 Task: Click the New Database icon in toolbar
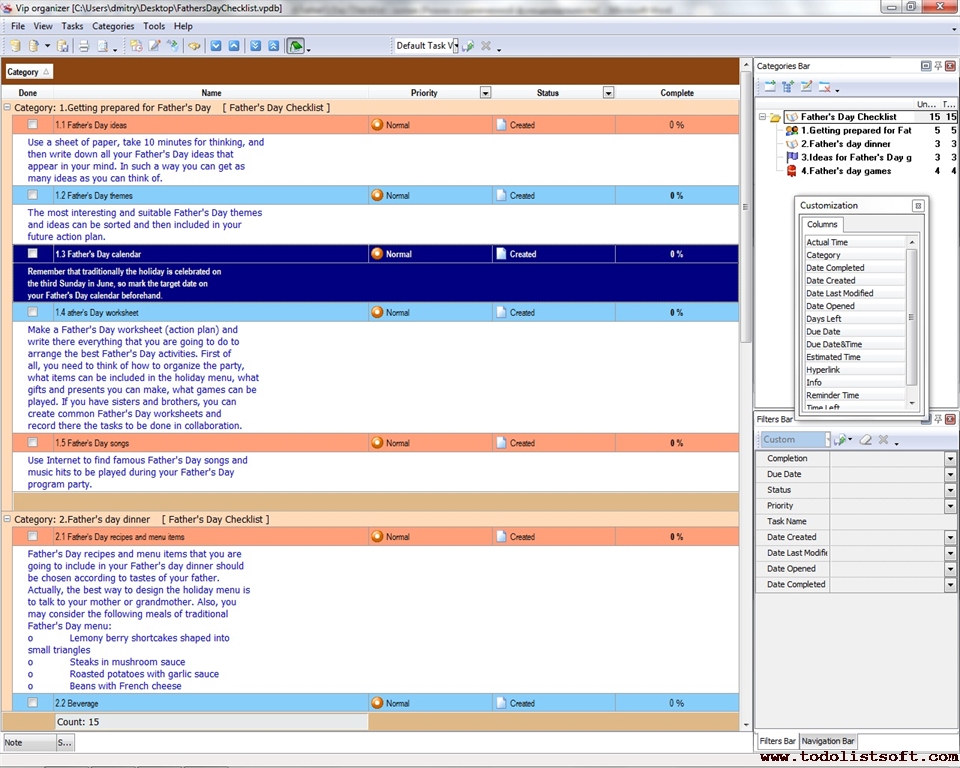pyautogui.click(x=14, y=46)
